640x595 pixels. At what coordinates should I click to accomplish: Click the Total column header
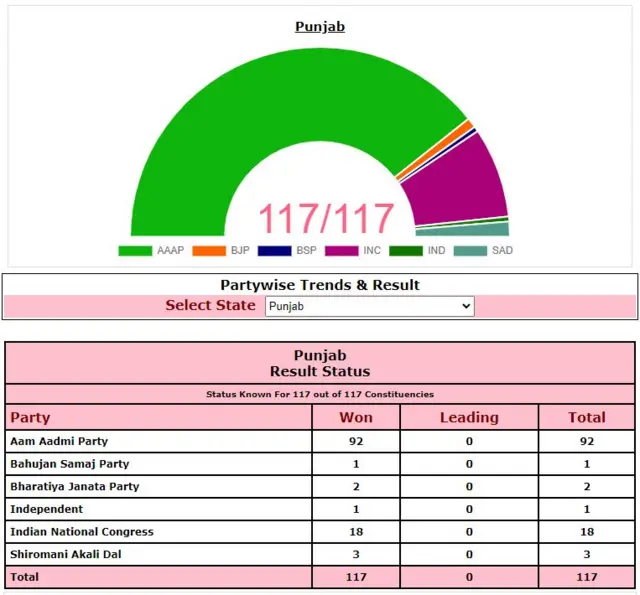[x=587, y=417]
